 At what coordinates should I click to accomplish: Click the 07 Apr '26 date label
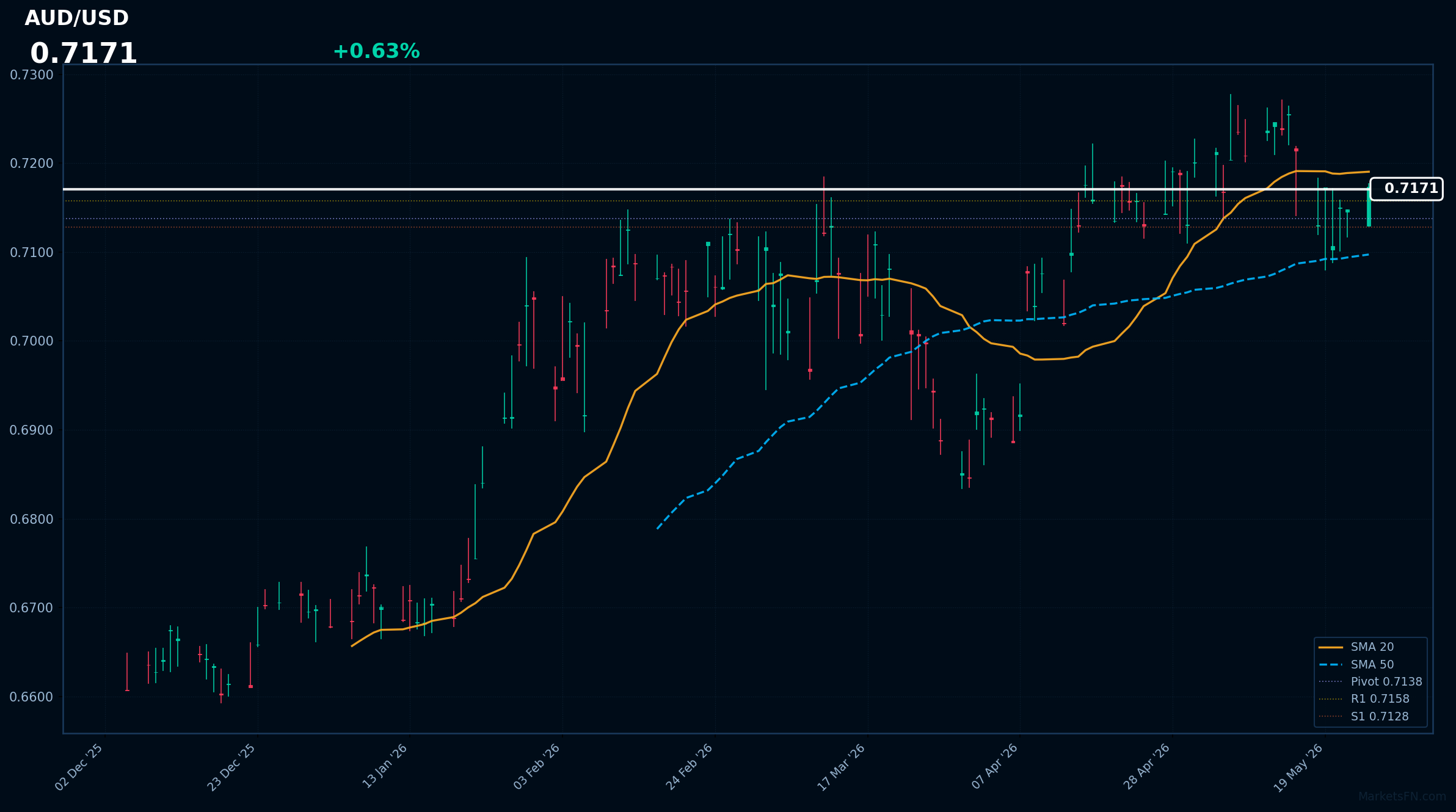click(995, 766)
